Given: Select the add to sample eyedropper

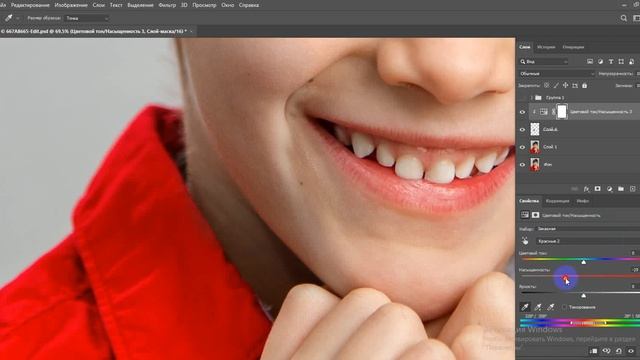Looking at the screenshot, I should click(x=538, y=307).
